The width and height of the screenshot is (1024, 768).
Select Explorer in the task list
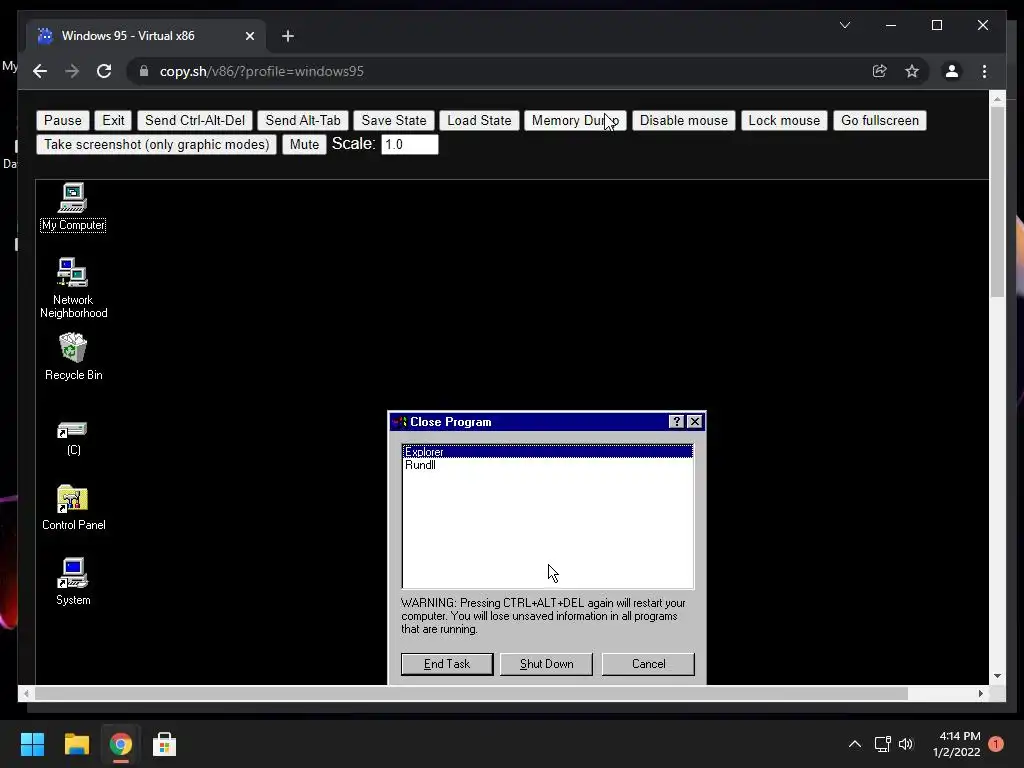(x=547, y=451)
